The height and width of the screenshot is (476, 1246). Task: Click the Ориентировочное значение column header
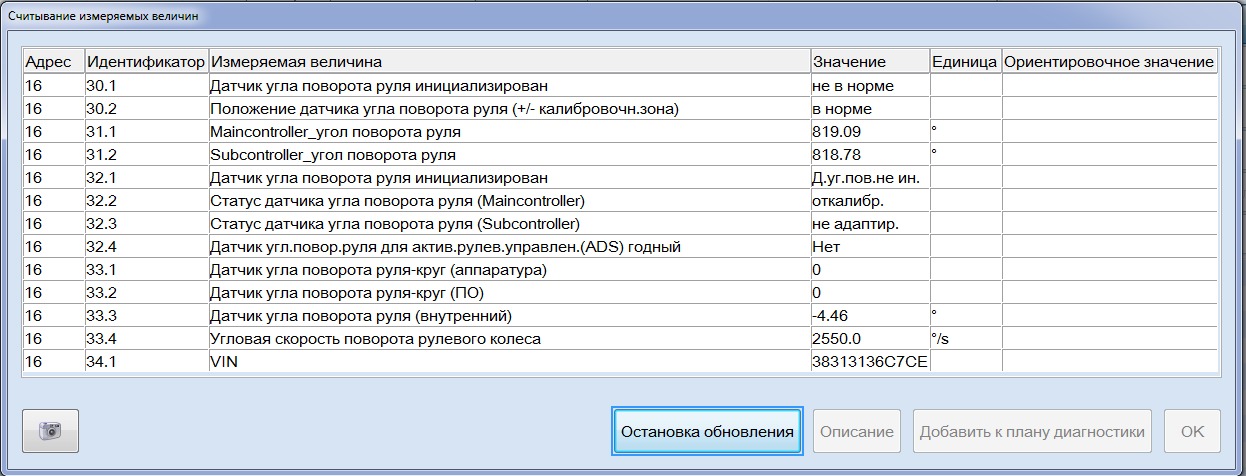click(1109, 62)
